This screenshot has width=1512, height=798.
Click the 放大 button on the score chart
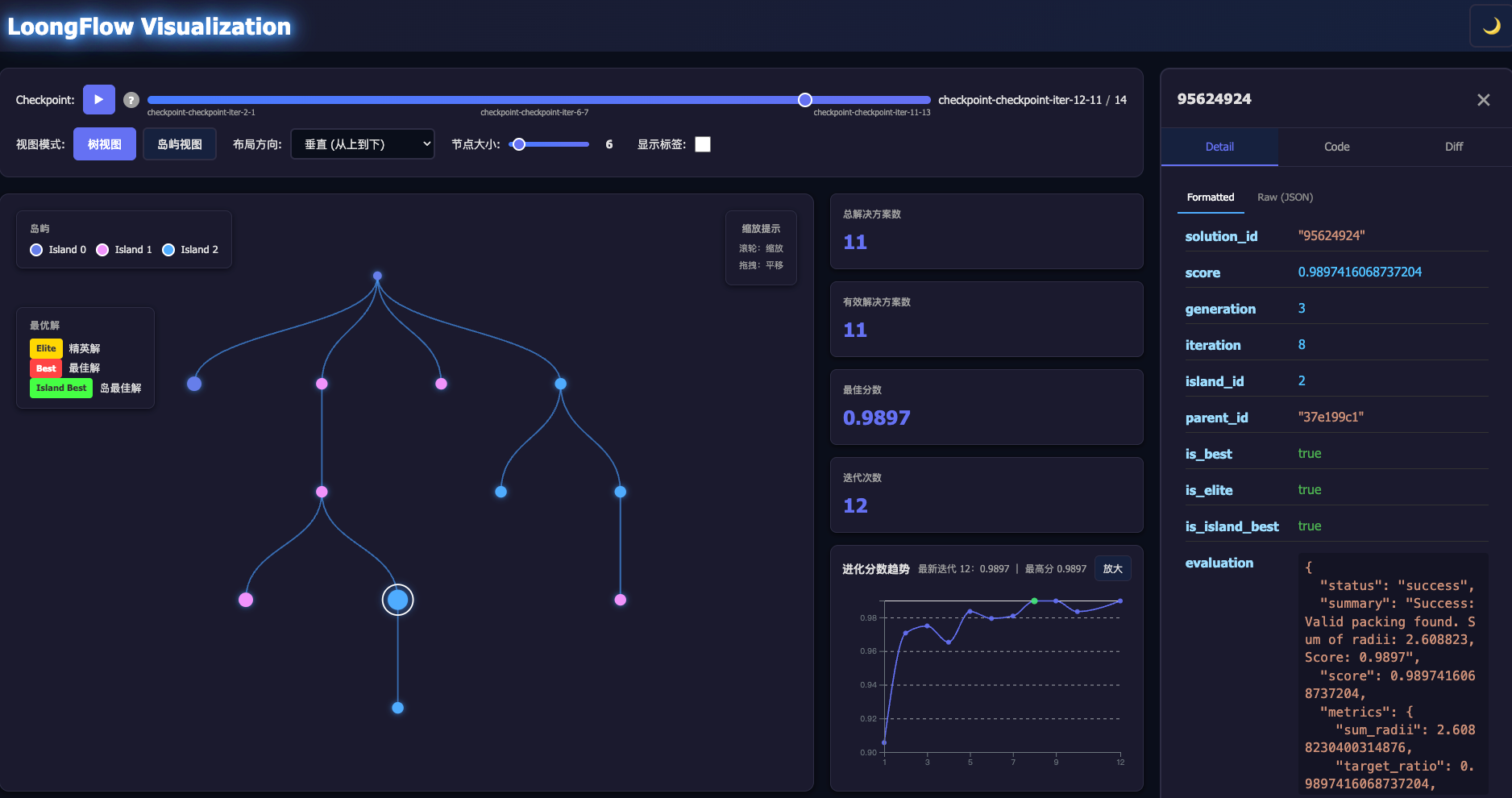click(x=1112, y=568)
